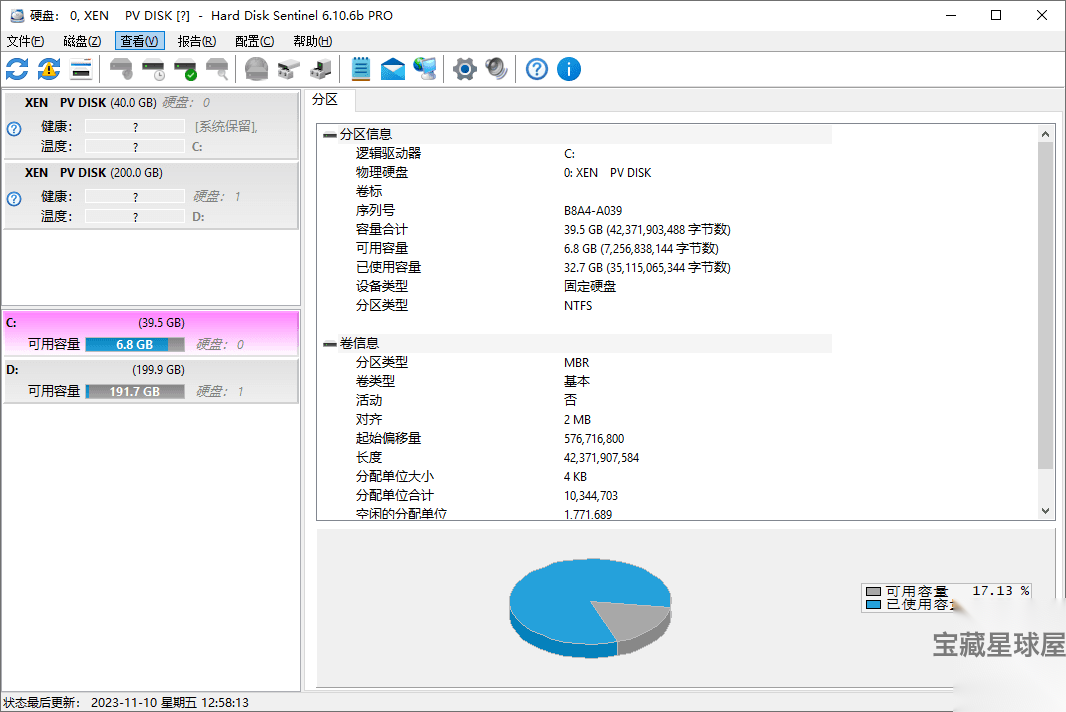The height and width of the screenshot is (712, 1066).
Task: Open the 配置(C) menu
Action: click(x=254, y=41)
